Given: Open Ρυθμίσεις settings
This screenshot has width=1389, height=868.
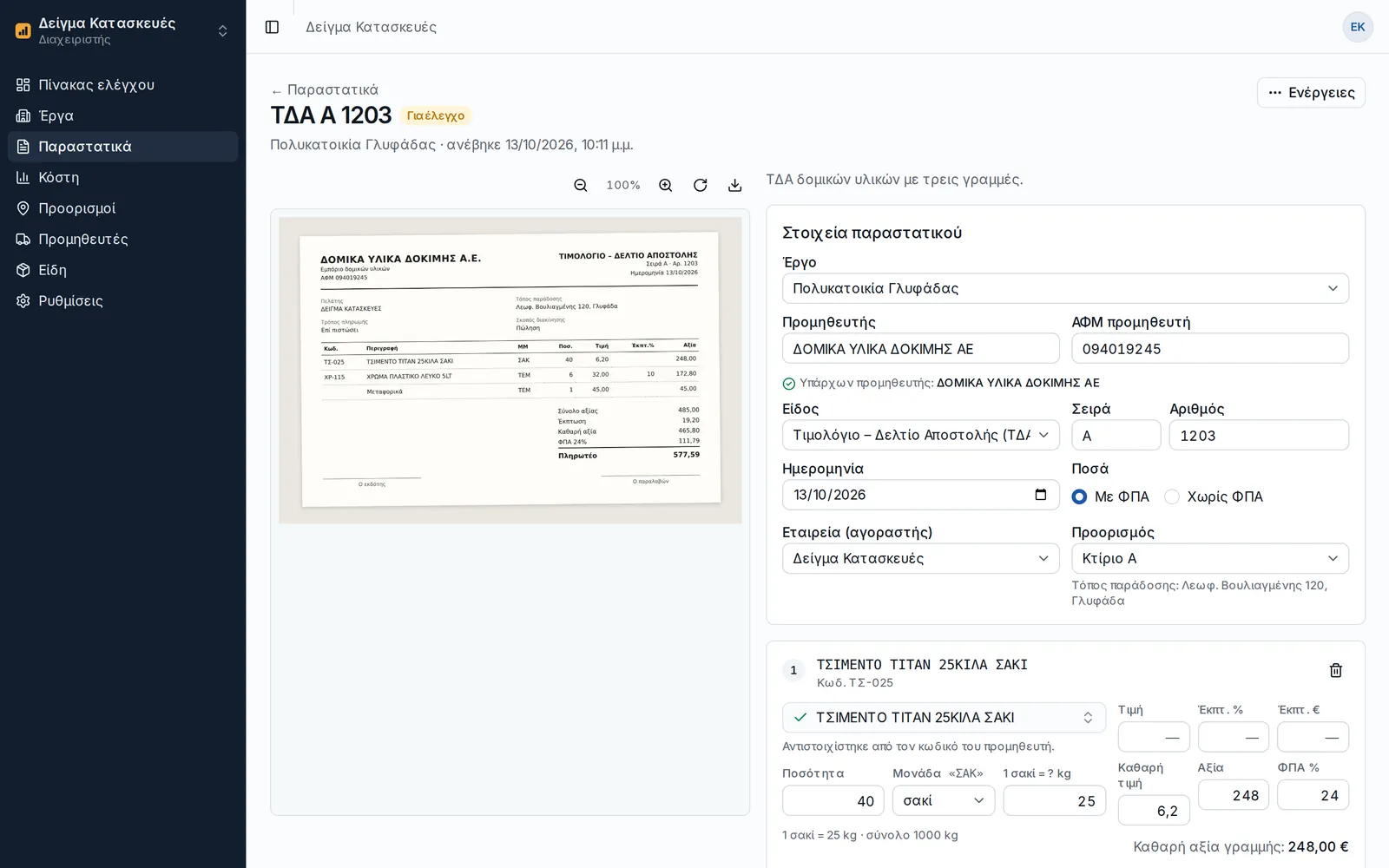Looking at the screenshot, I should (122, 300).
